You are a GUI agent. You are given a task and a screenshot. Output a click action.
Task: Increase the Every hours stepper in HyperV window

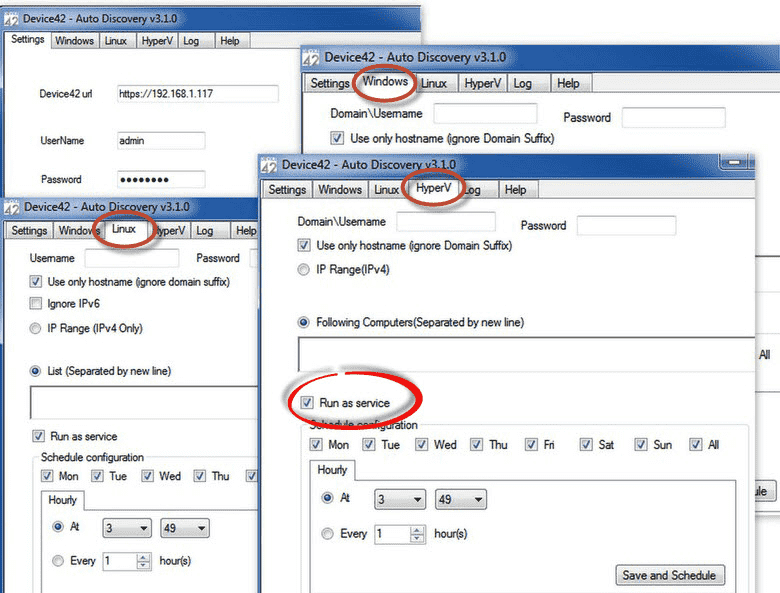coord(417,530)
